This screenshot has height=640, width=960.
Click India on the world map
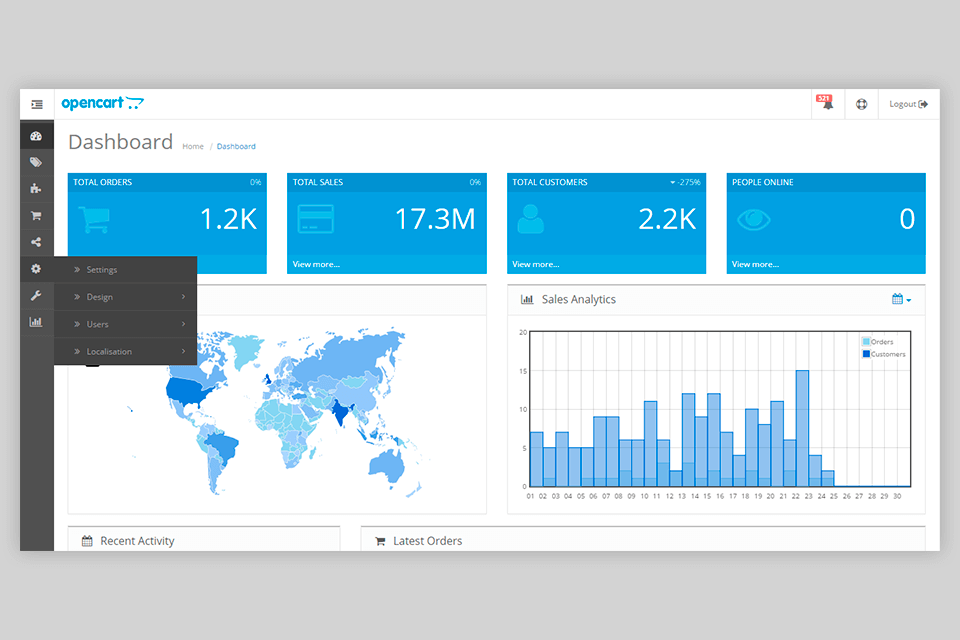coord(340,413)
